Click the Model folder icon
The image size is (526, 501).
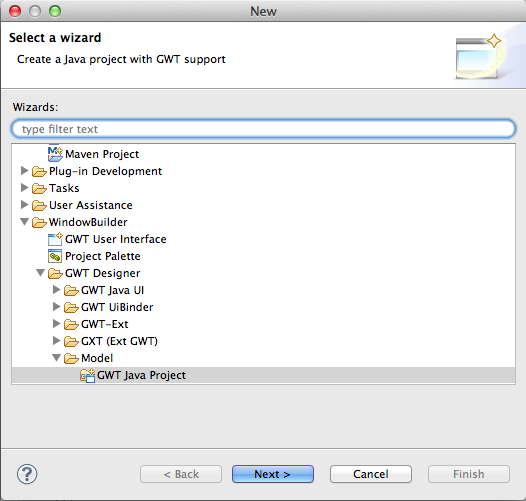click(71, 358)
